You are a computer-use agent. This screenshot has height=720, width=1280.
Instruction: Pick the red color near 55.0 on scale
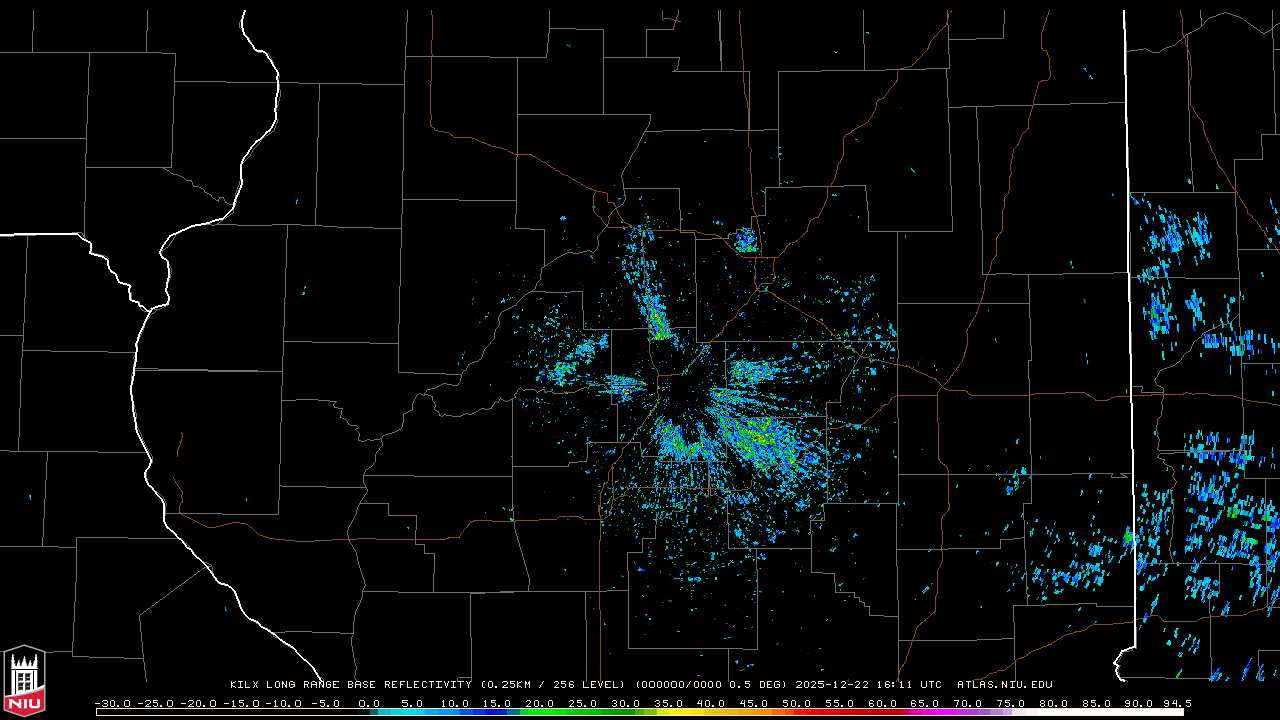[x=840, y=712]
